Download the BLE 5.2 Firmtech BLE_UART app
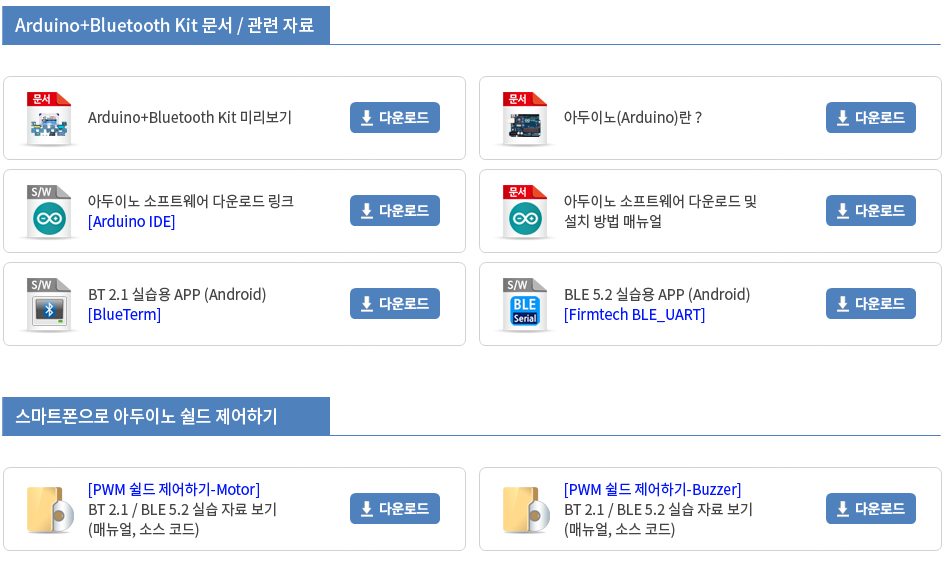 871,304
